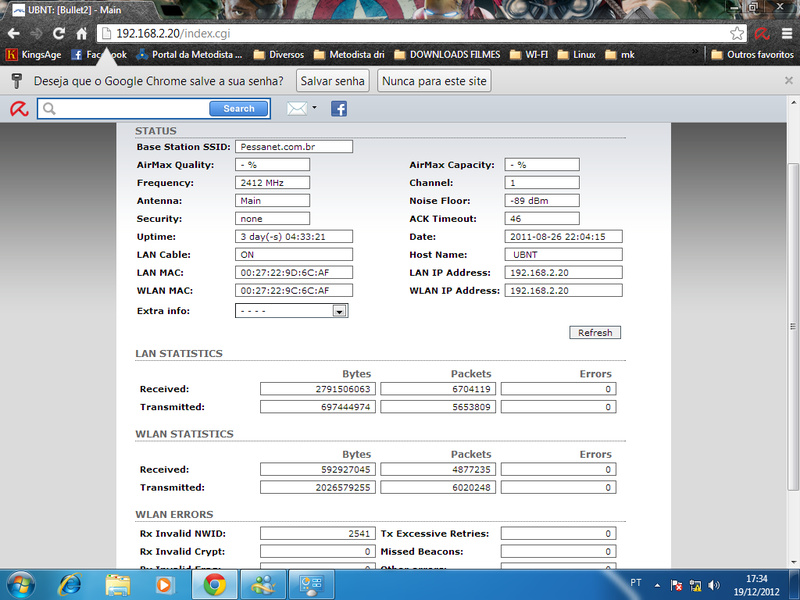This screenshot has height=600, width=800.
Task: Launch Internet Explorer from taskbar
Action: coord(70,585)
